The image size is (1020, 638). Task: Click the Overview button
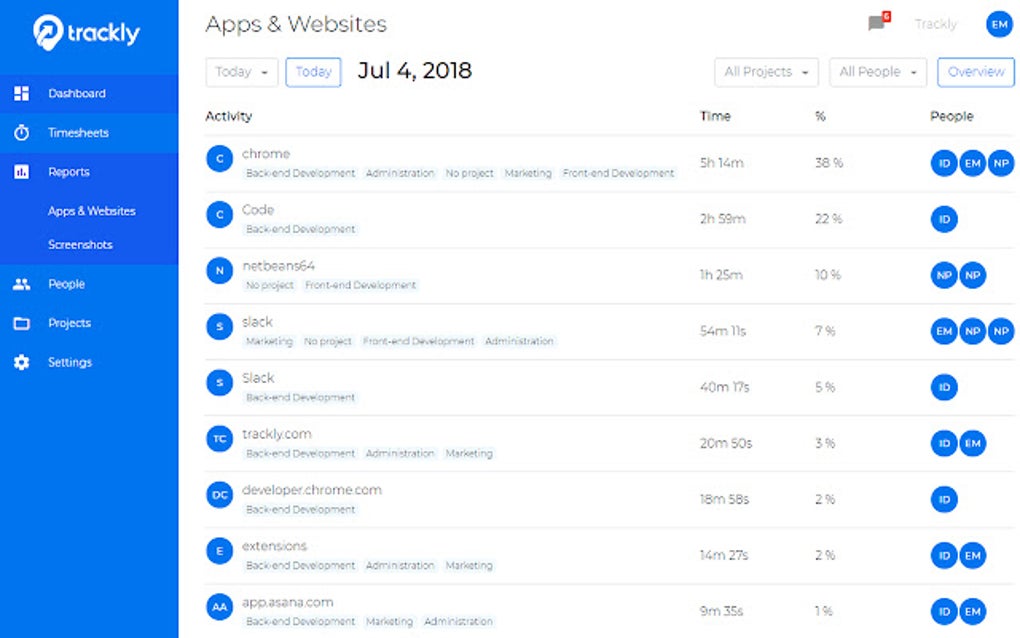(x=975, y=72)
